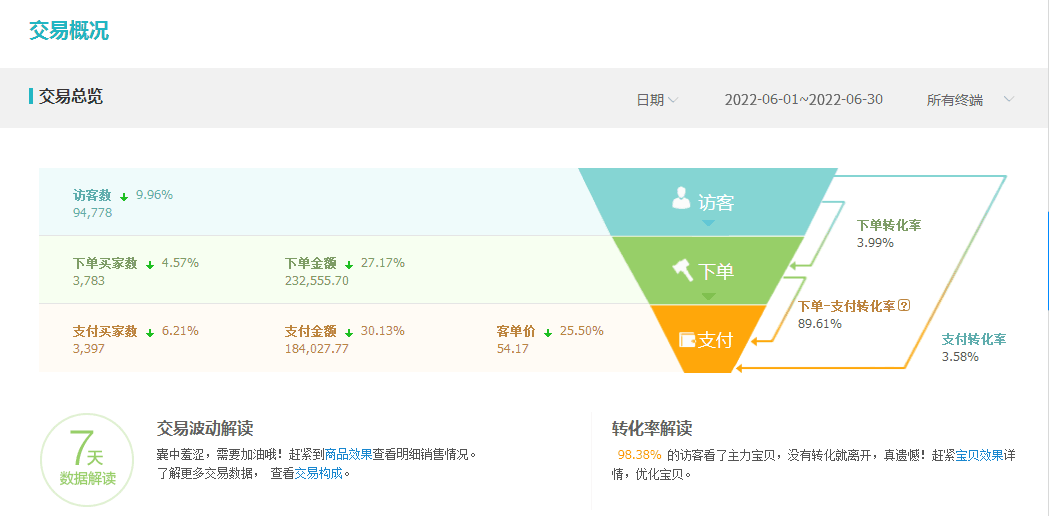The height and width of the screenshot is (516, 1049).
Task: Click green down arrow next to 访客数
Action: click(124, 196)
